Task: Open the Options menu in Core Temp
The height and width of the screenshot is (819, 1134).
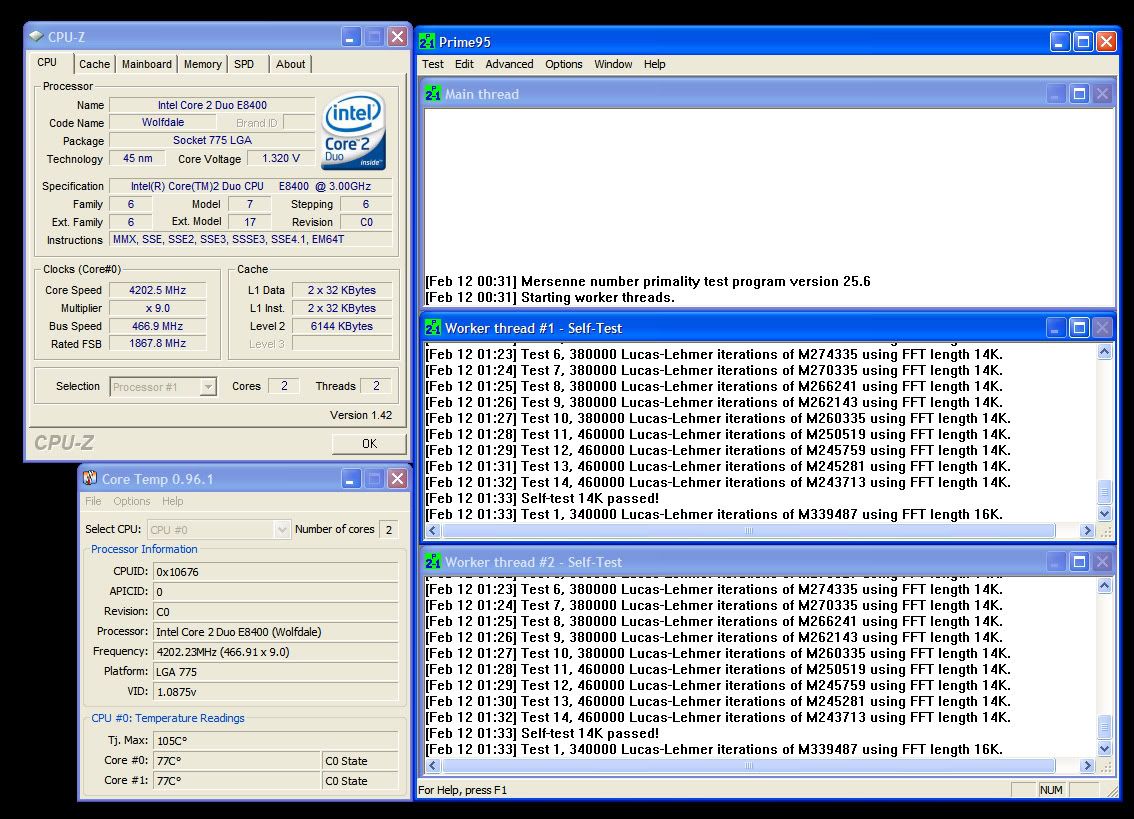Action: click(132, 501)
